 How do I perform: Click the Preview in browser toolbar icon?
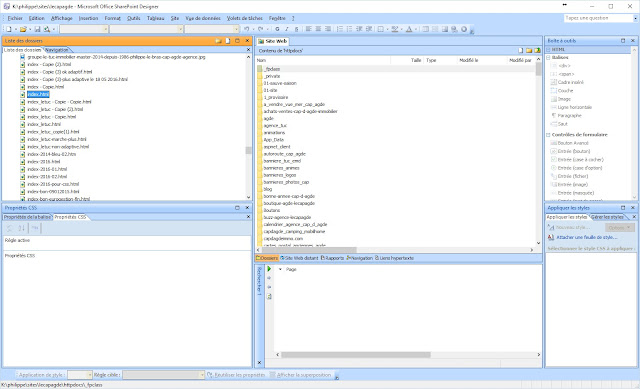[x=47, y=29]
